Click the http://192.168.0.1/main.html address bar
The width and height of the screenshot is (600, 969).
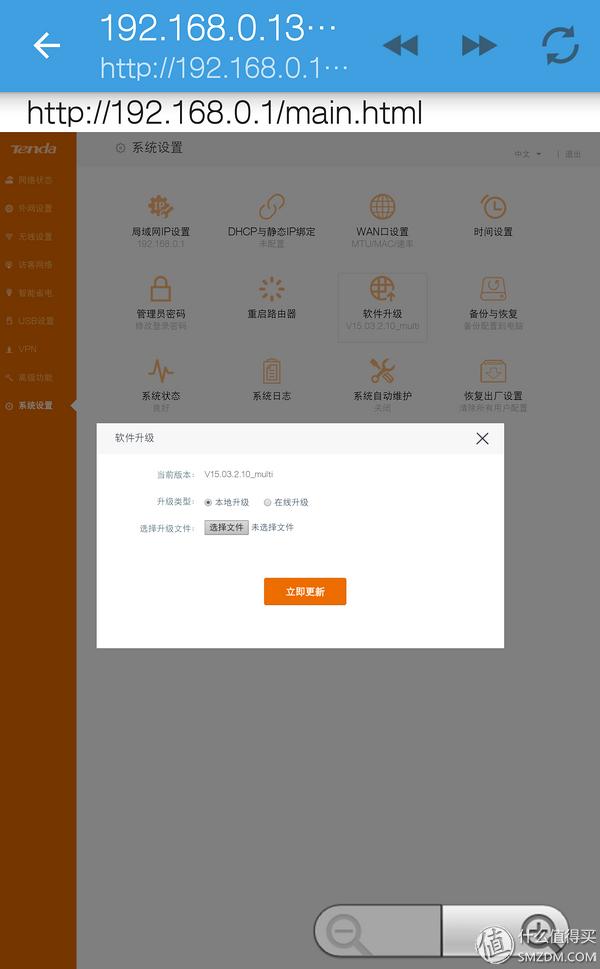click(x=225, y=113)
